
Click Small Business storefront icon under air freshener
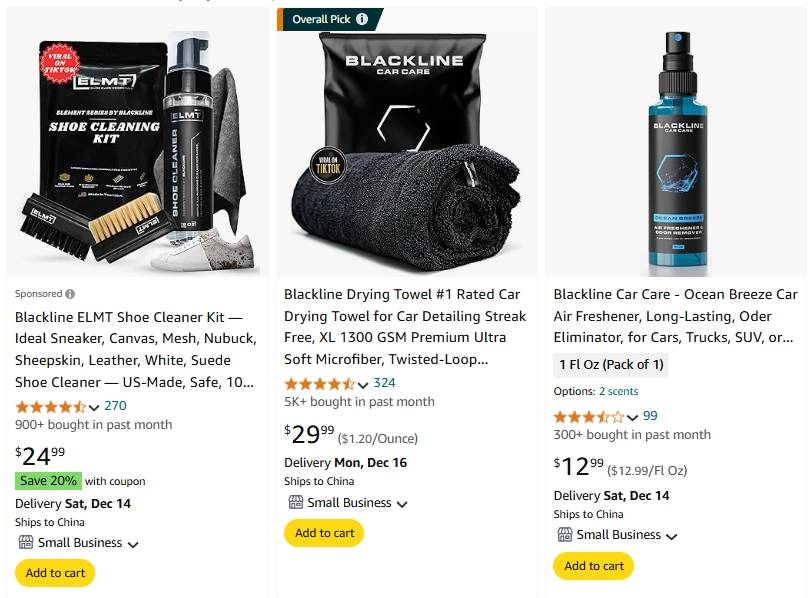click(x=564, y=534)
